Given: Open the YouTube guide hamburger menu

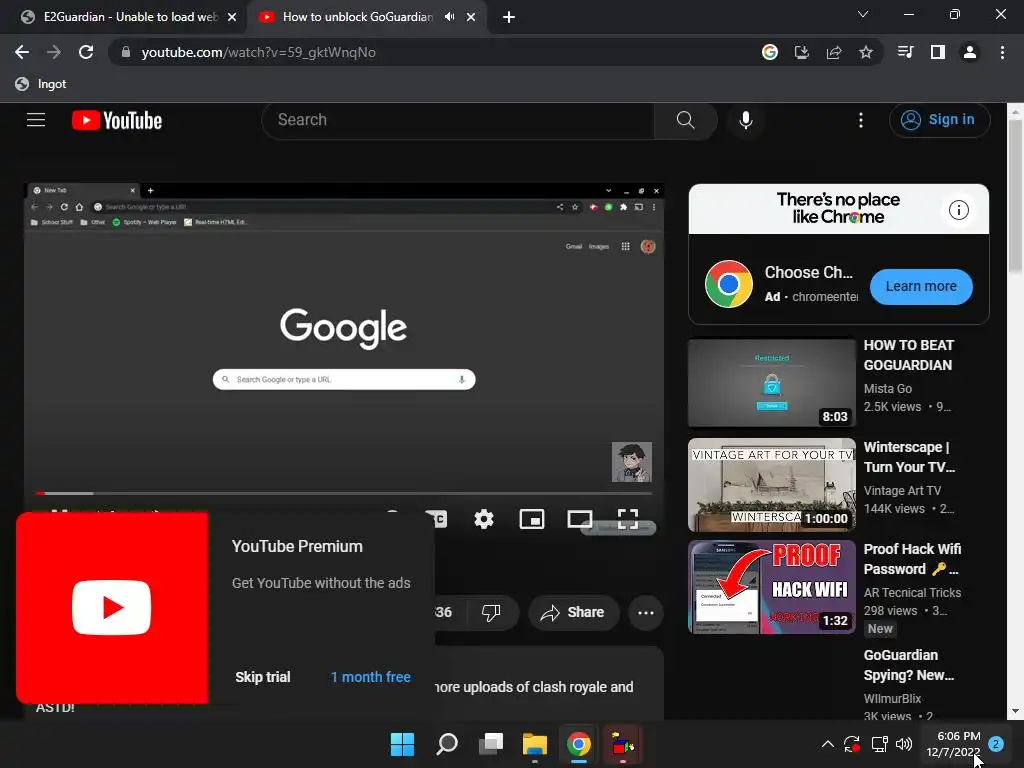Looking at the screenshot, I should tap(36, 120).
